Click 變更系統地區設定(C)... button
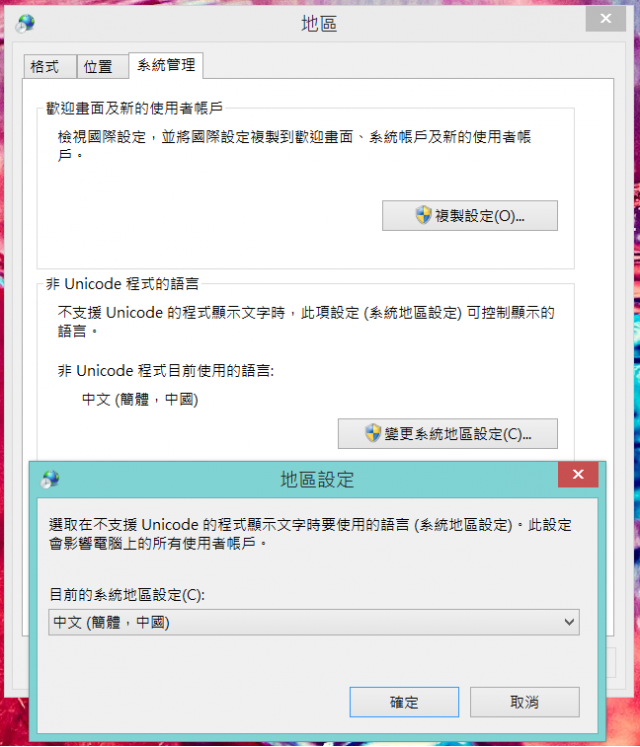 [447, 434]
